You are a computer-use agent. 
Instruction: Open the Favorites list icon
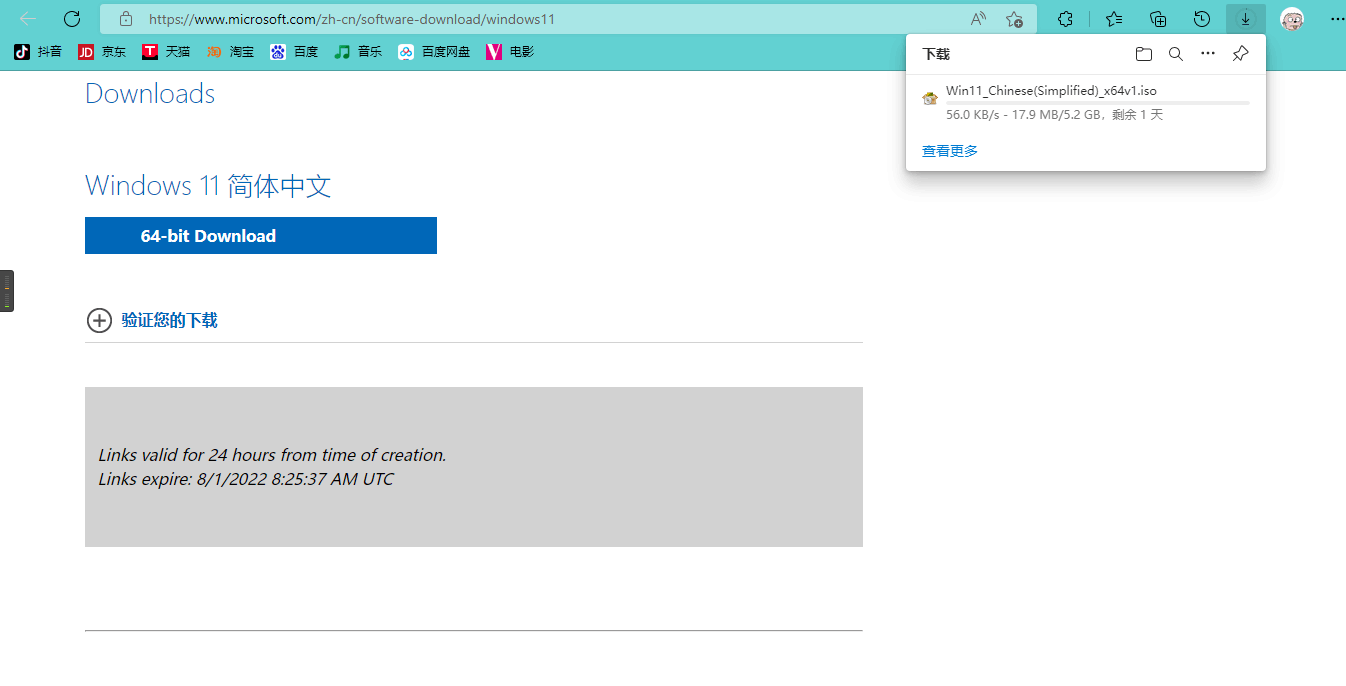[1114, 19]
